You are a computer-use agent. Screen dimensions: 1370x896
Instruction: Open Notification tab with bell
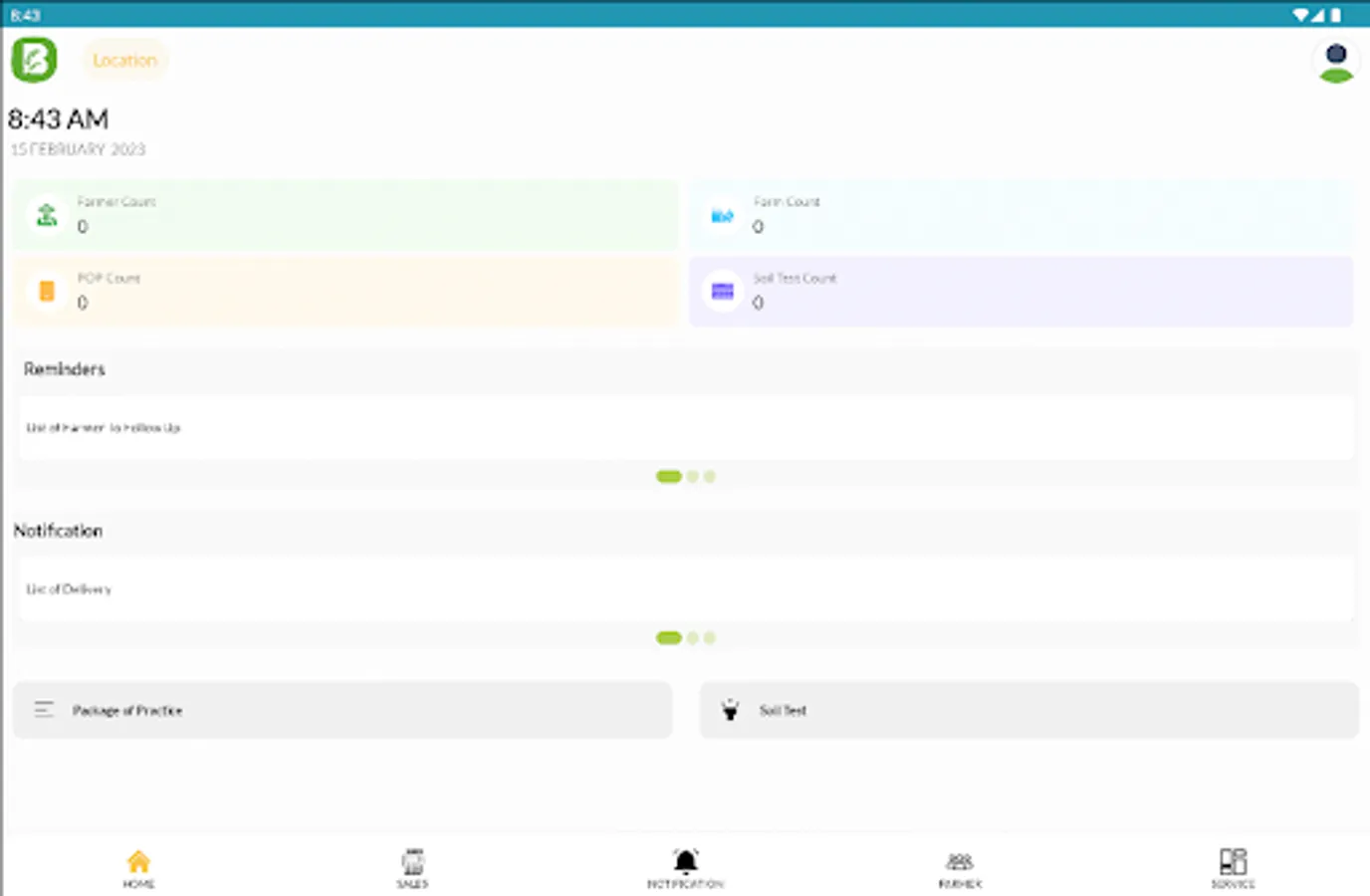coord(685,868)
